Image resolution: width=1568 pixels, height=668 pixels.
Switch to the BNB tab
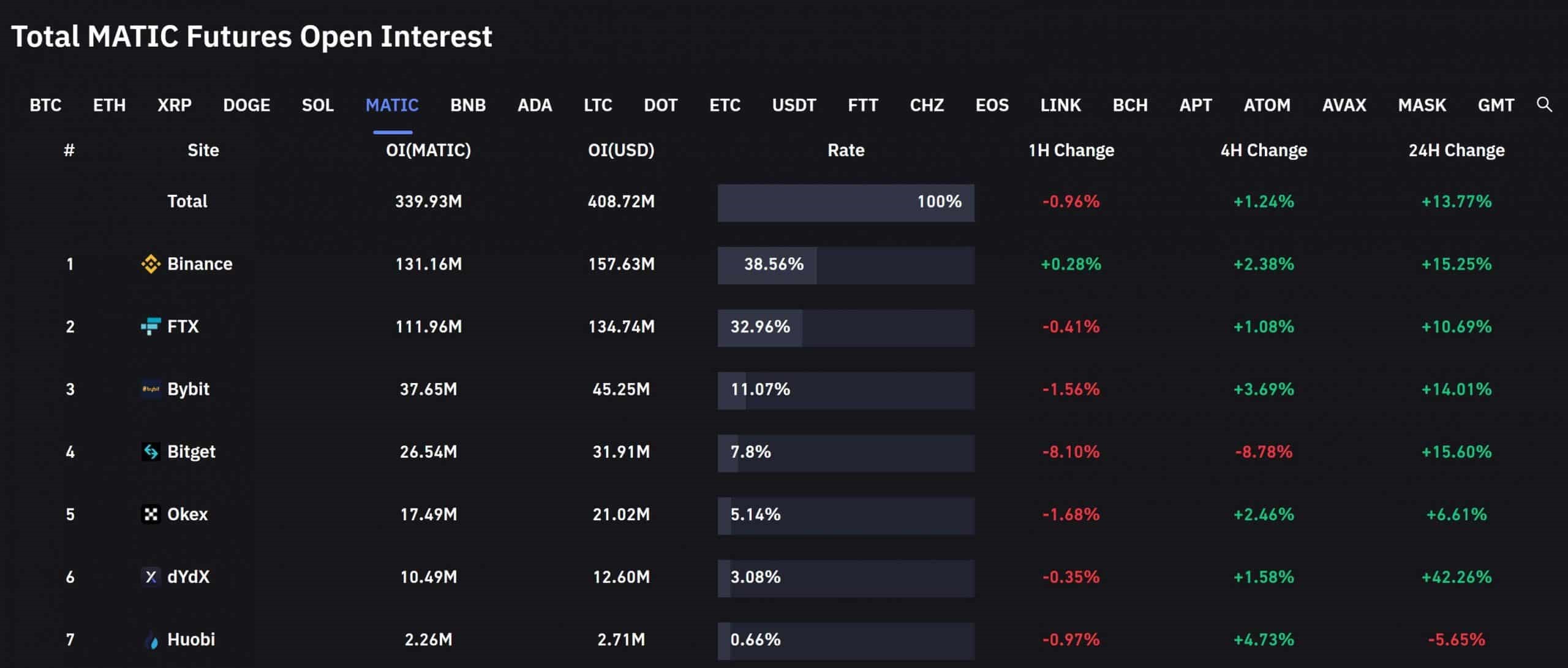pos(468,105)
